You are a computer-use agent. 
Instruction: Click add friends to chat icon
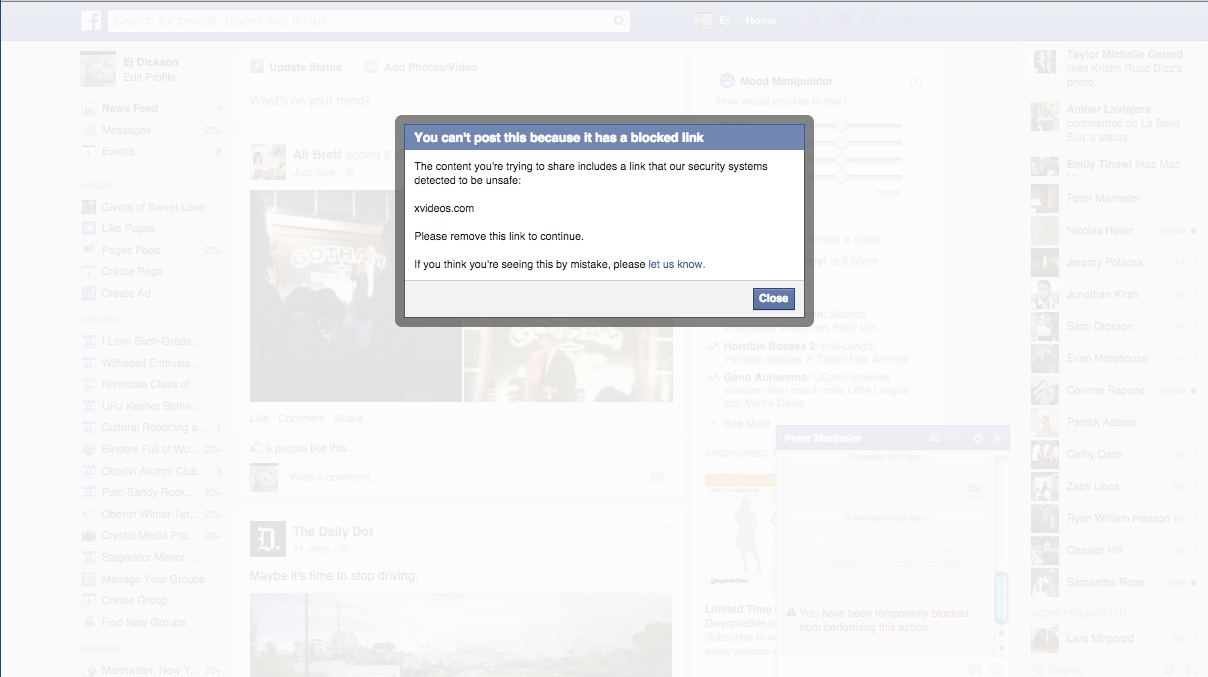point(935,438)
